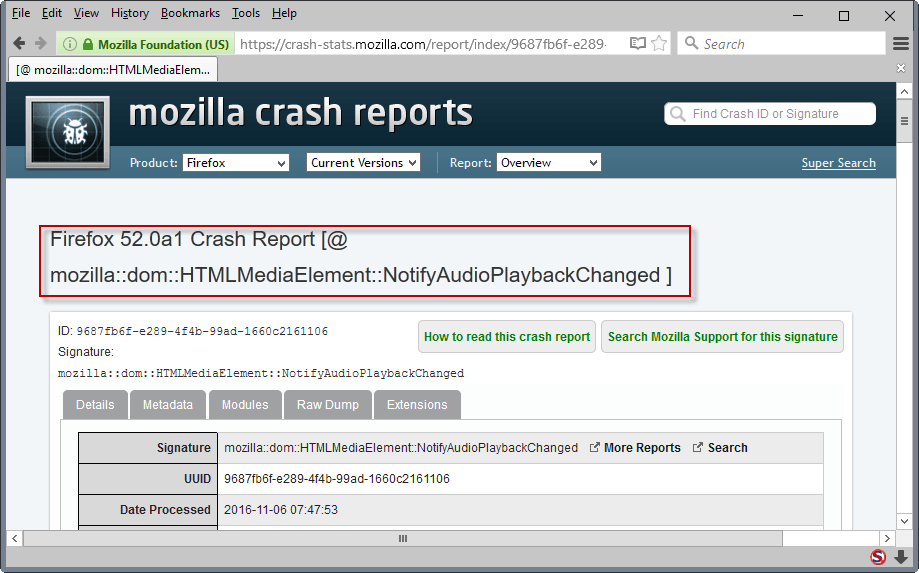Image resolution: width=919 pixels, height=573 pixels.
Task: Close the tab bar using the X icon
Action: [x=901, y=69]
